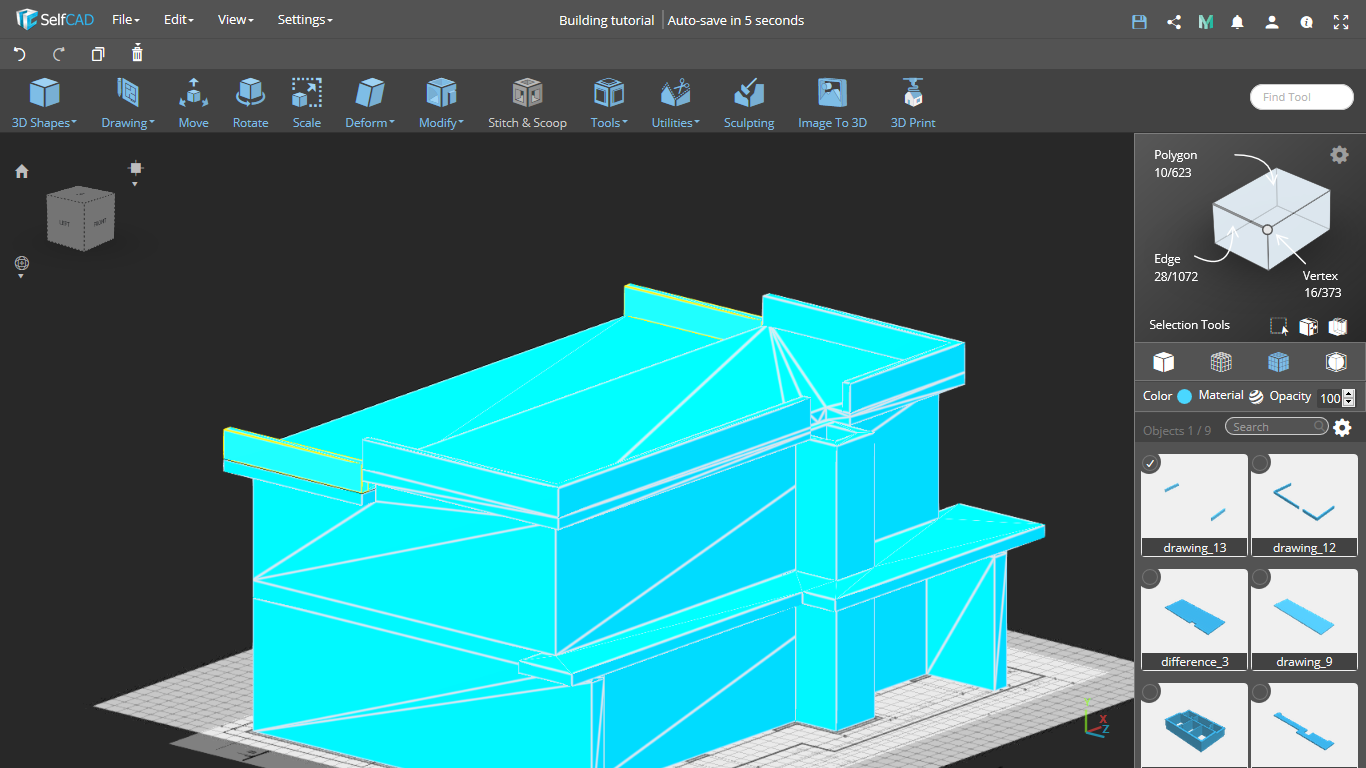Open the Sculpting tool
The image size is (1366, 768).
(749, 103)
